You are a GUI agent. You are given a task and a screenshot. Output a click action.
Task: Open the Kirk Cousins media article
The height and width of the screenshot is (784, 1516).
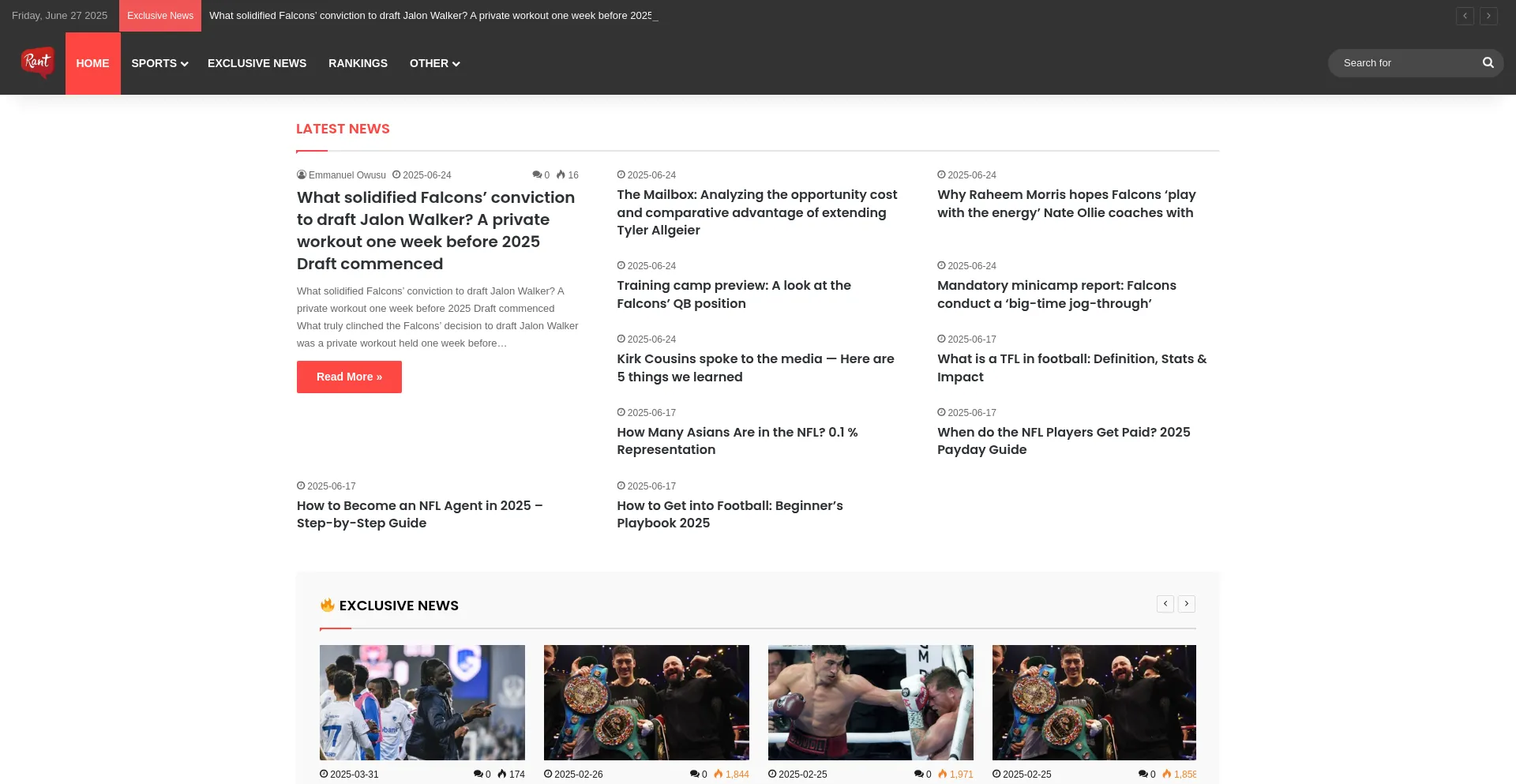point(755,368)
